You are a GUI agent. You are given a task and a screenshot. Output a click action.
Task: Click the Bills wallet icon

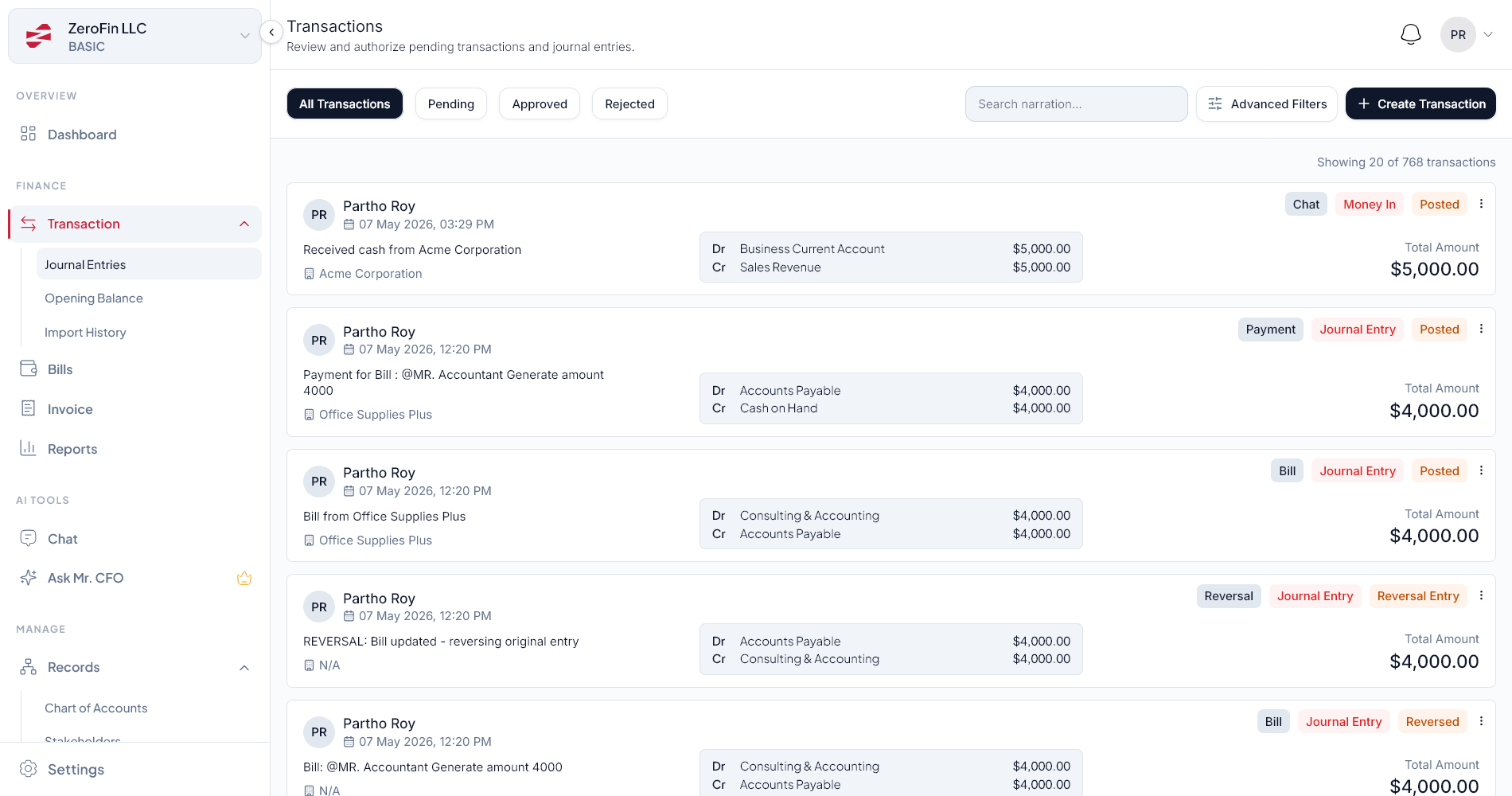29,369
